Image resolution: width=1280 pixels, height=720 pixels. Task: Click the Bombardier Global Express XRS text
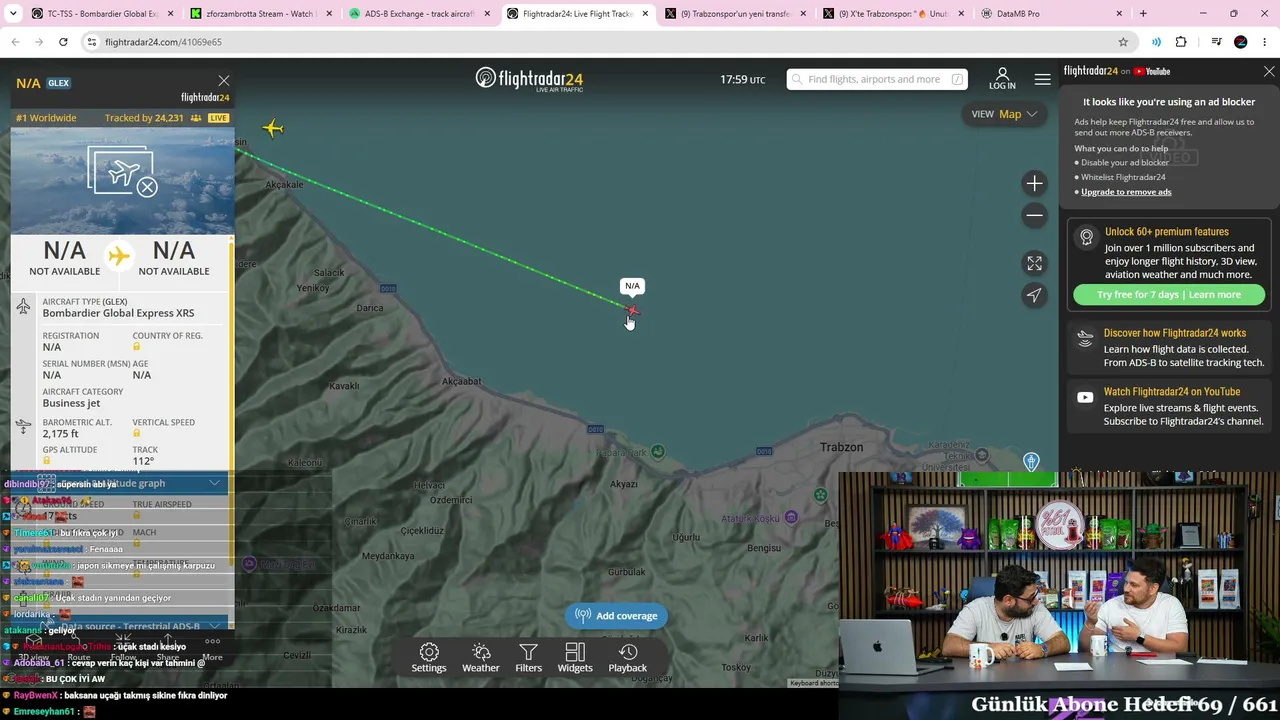[118, 313]
